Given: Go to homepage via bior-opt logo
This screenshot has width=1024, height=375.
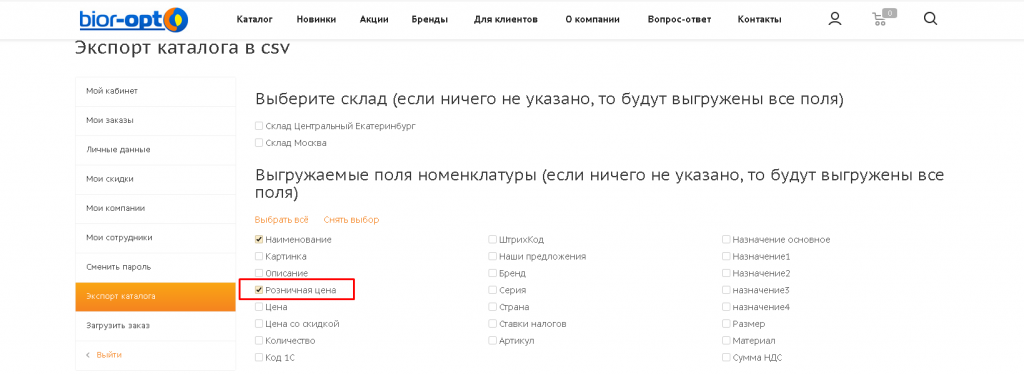Looking at the screenshot, I should (x=134, y=20).
